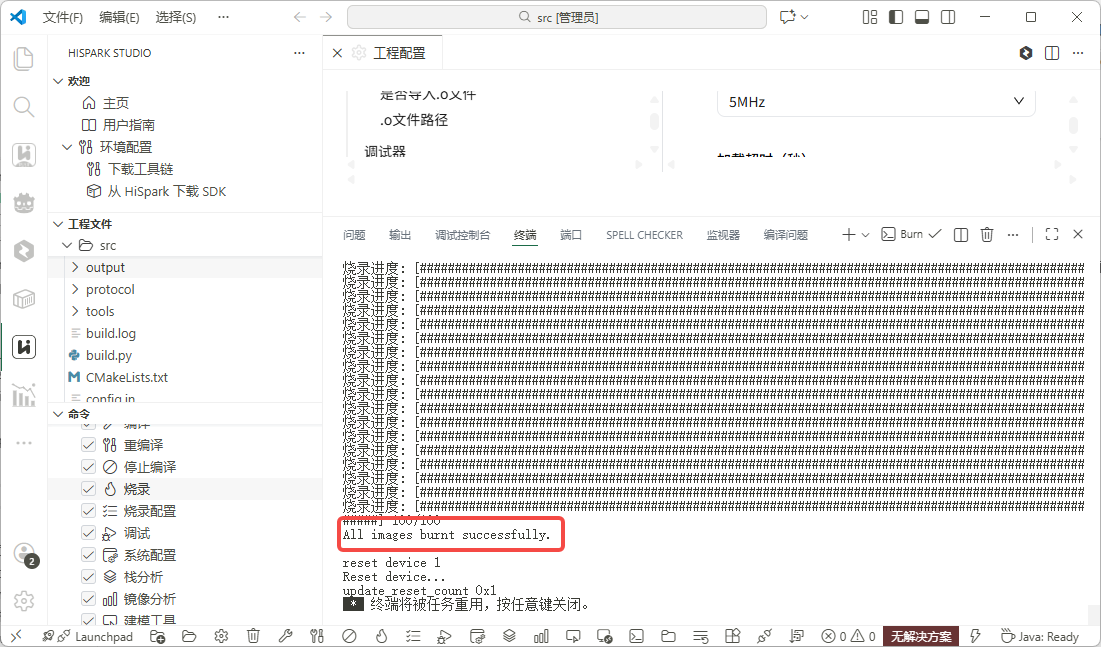The image size is (1101, 647).
Task: Split the terminal in panel toolbar
Action: pyautogui.click(x=961, y=235)
